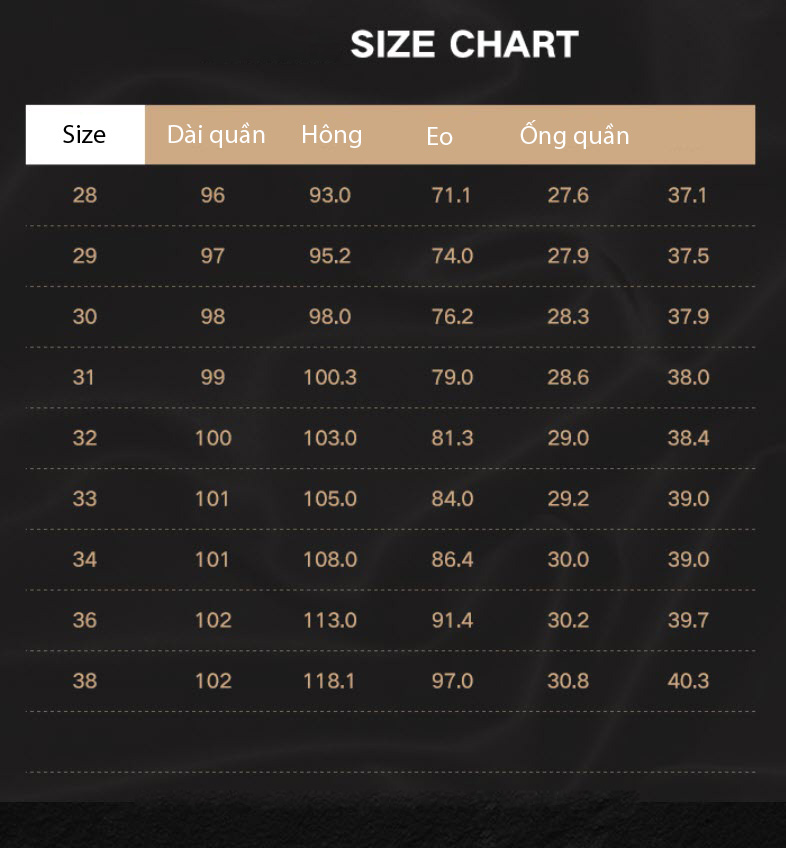Screen dimensions: 786x848
Task: Click the Eo column header
Action: click(439, 136)
